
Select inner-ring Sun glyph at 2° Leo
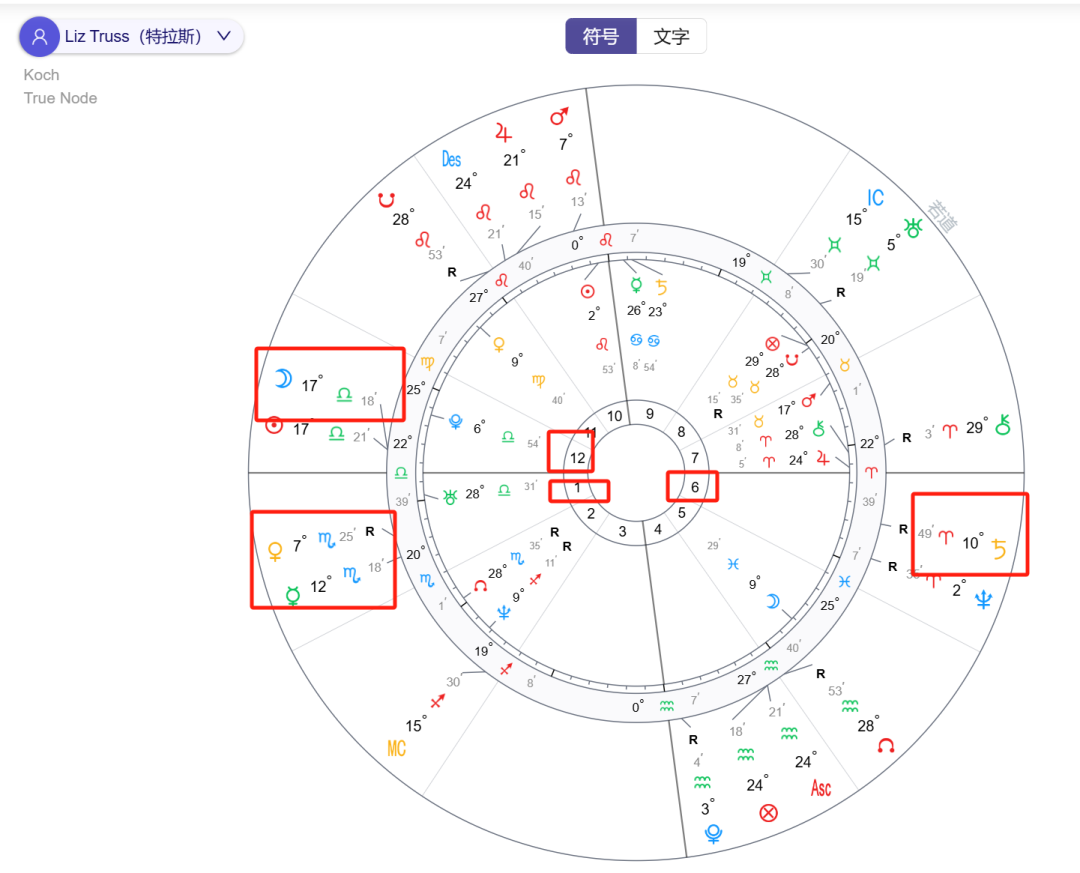coord(588,291)
